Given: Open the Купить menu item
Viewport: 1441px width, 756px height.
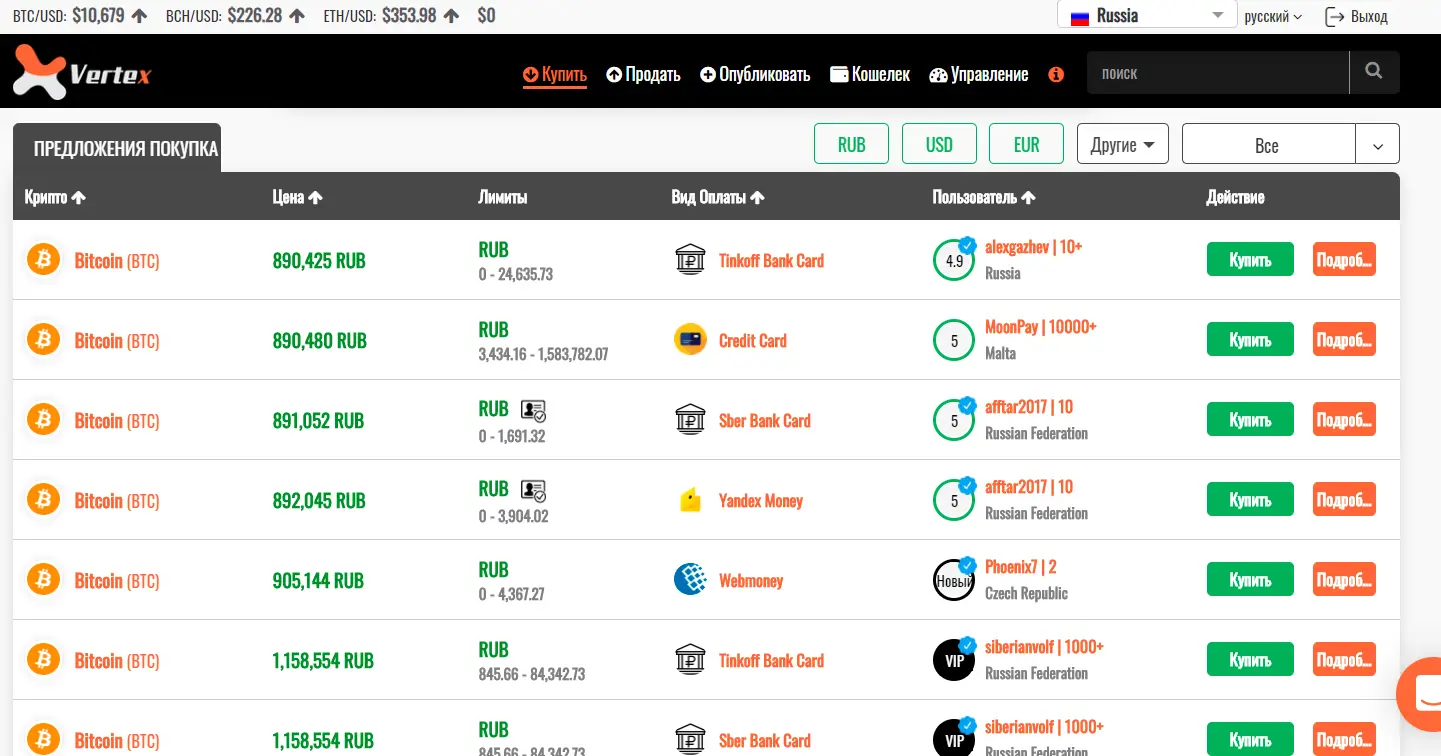Looking at the screenshot, I should pos(555,74).
